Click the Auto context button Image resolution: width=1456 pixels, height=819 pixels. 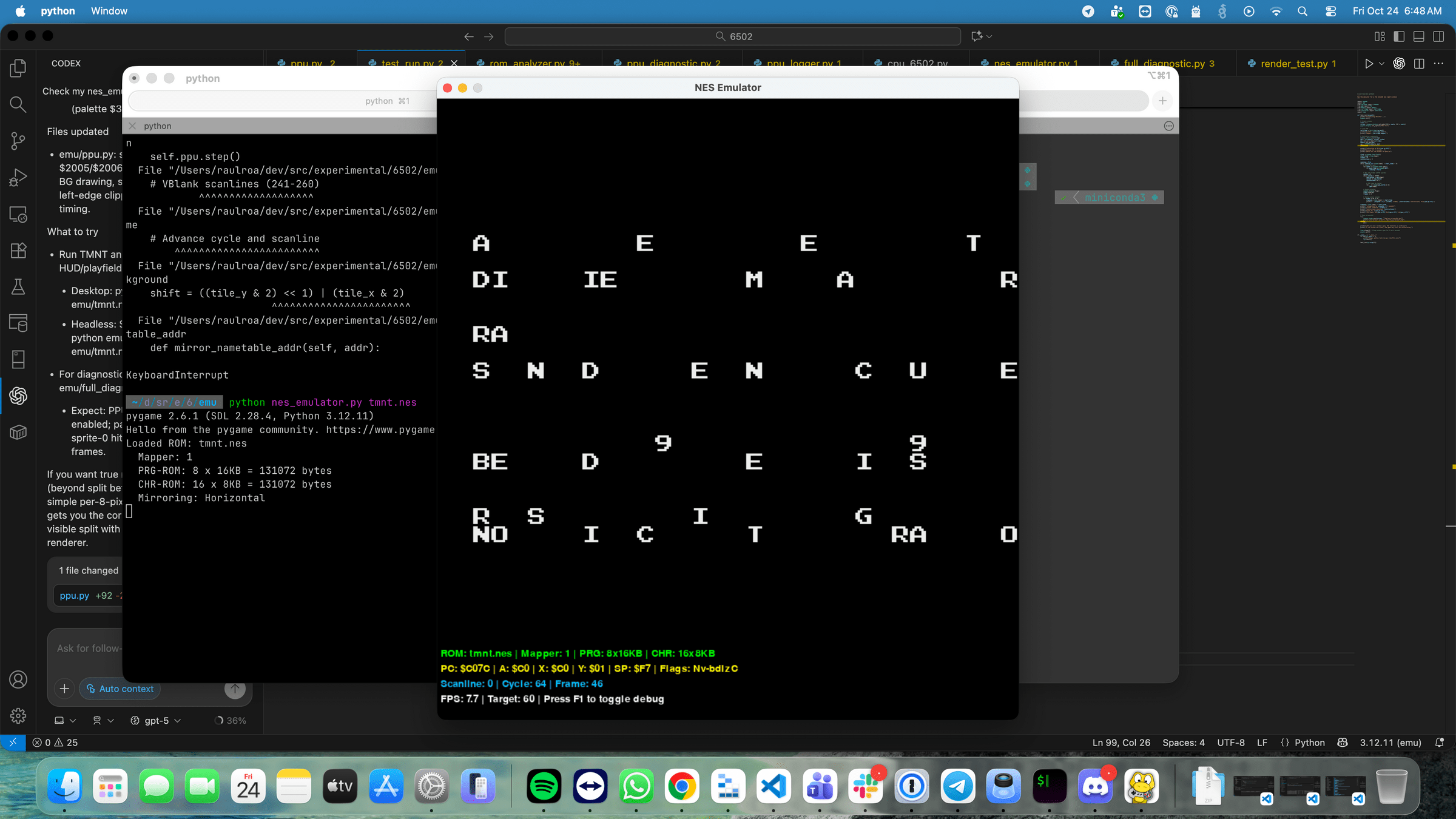120,689
